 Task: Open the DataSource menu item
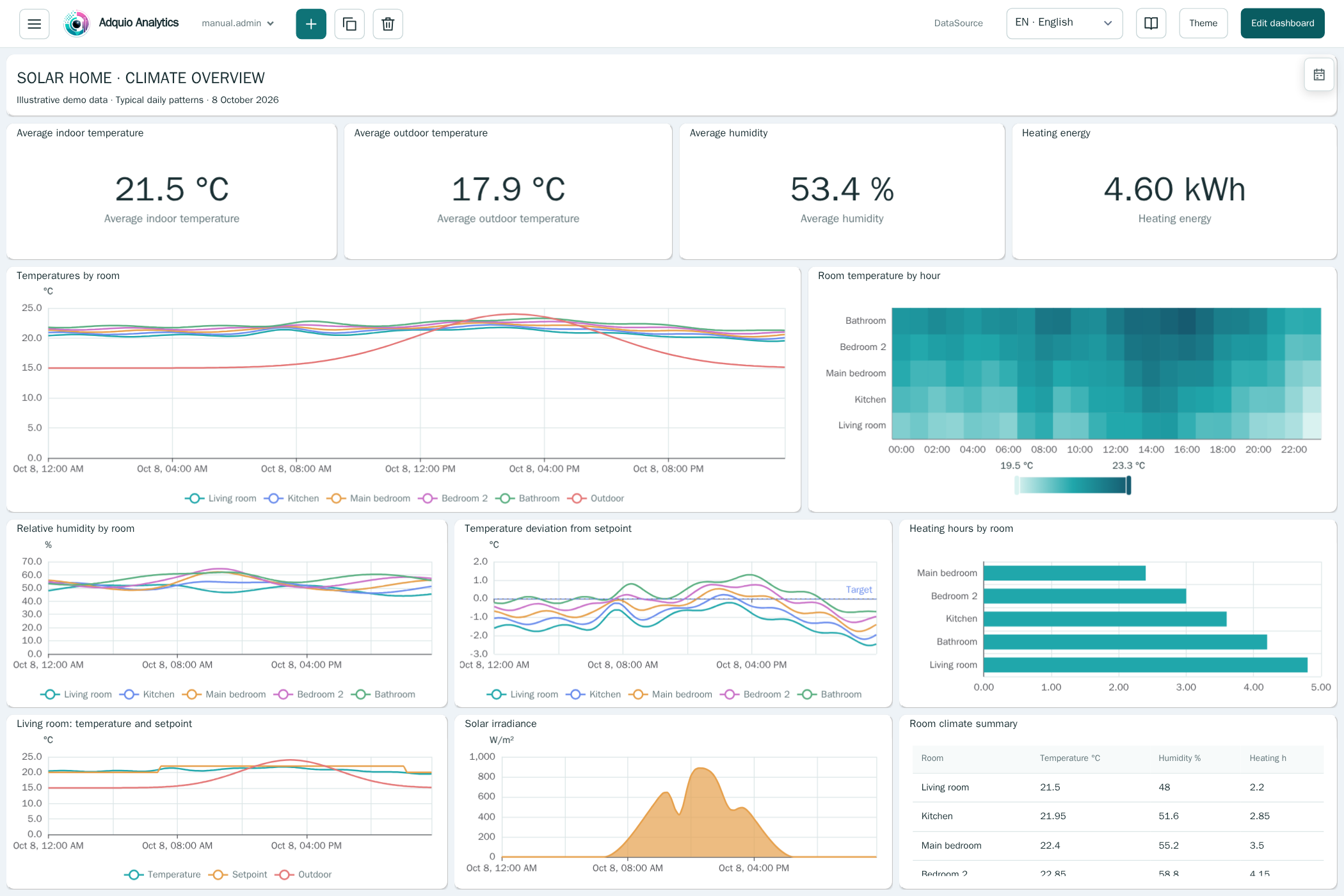pyautogui.click(x=958, y=23)
